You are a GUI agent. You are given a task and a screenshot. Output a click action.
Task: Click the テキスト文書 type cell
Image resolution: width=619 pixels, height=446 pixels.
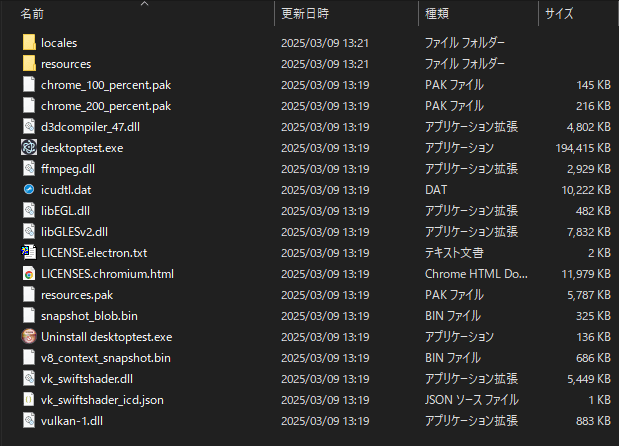[x=454, y=253]
